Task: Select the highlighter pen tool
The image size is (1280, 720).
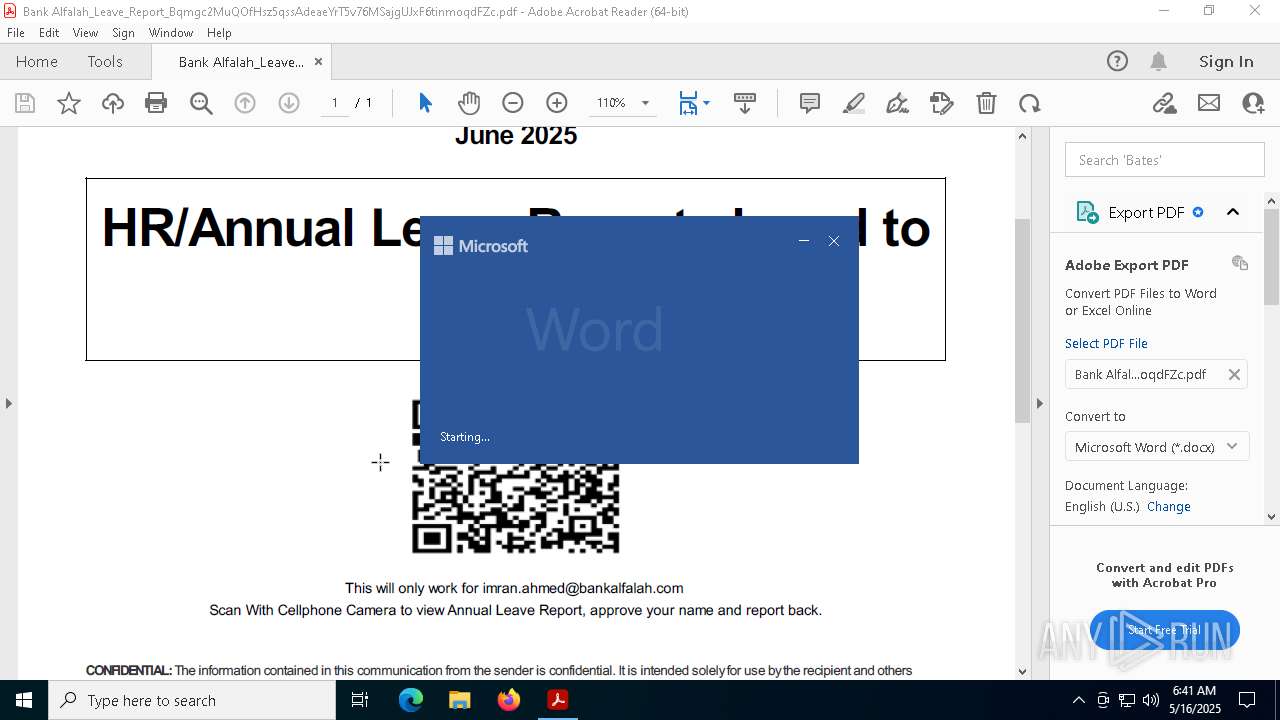Action: (x=854, y=103)
